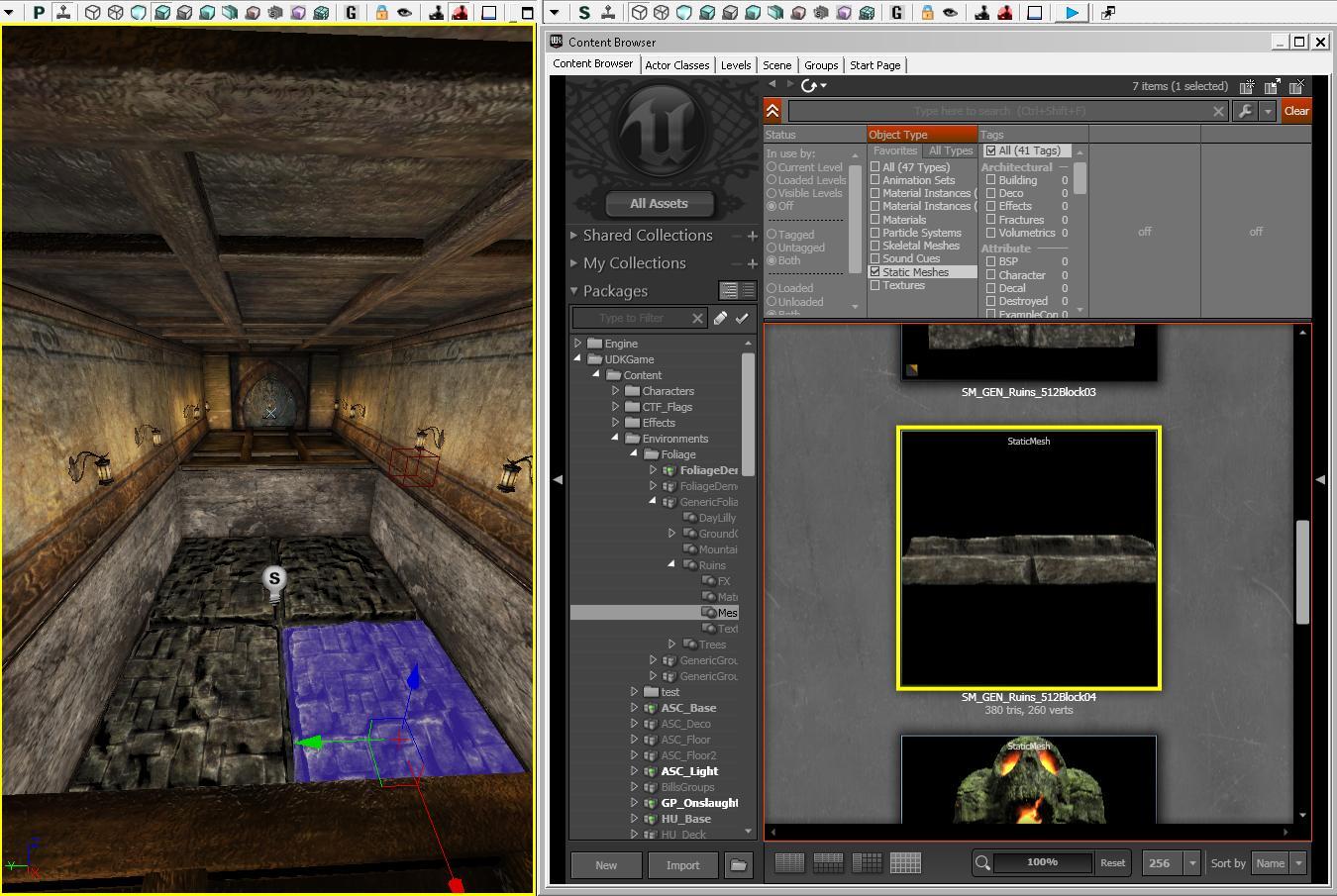Switch to the Scene tab

point(777,64)
